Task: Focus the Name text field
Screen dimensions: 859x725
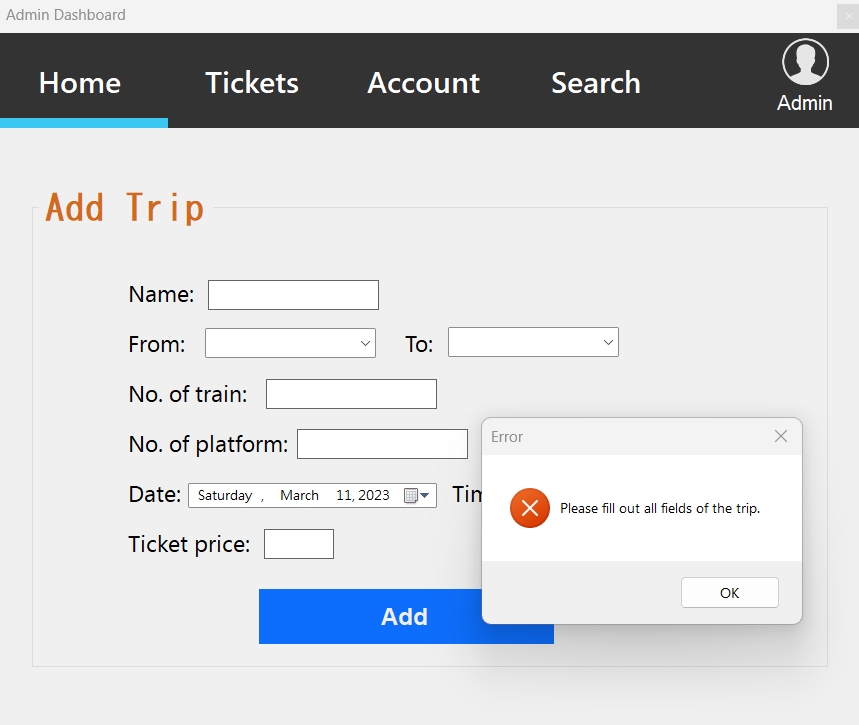Action: tap(293, 295)
